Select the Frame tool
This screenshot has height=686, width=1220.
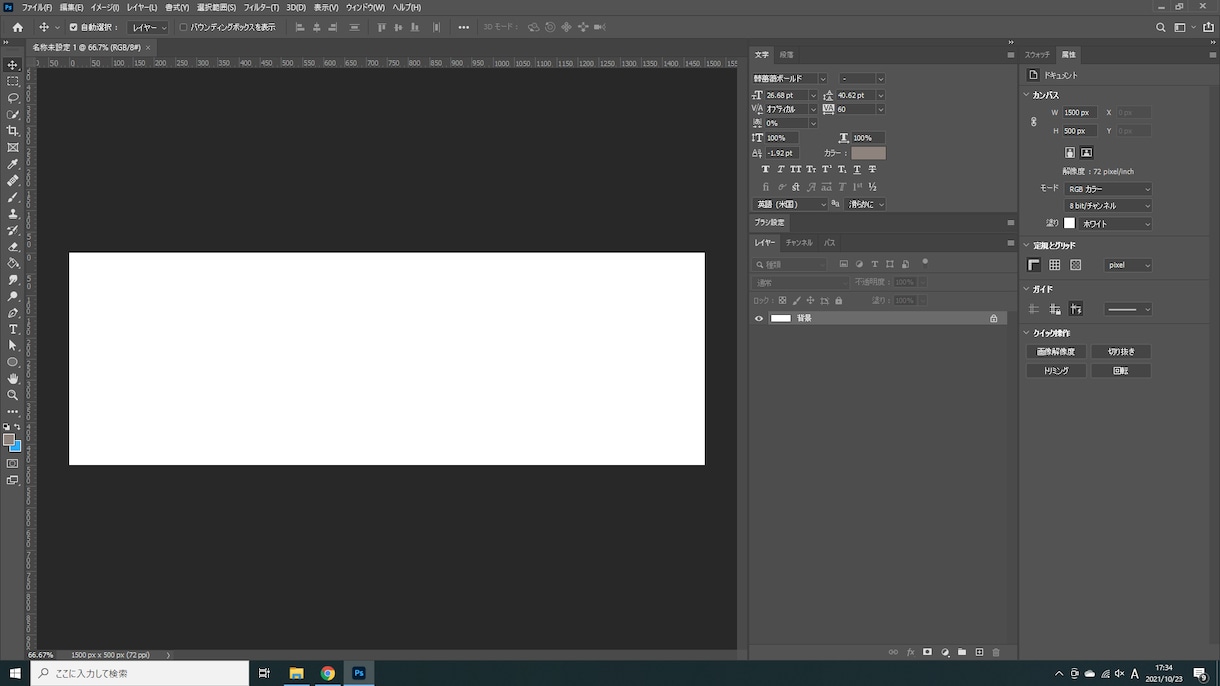[13, 148]
